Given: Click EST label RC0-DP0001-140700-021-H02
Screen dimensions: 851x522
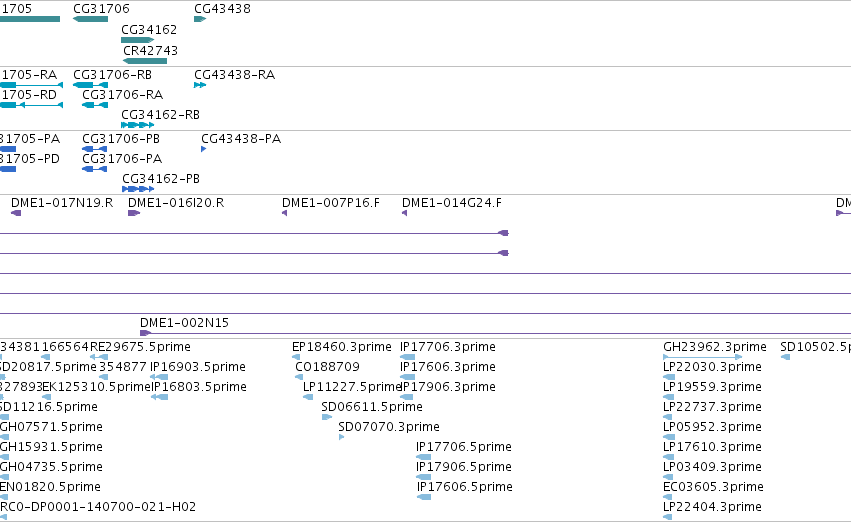Looking at the screenshot, I should pos(98,507).
